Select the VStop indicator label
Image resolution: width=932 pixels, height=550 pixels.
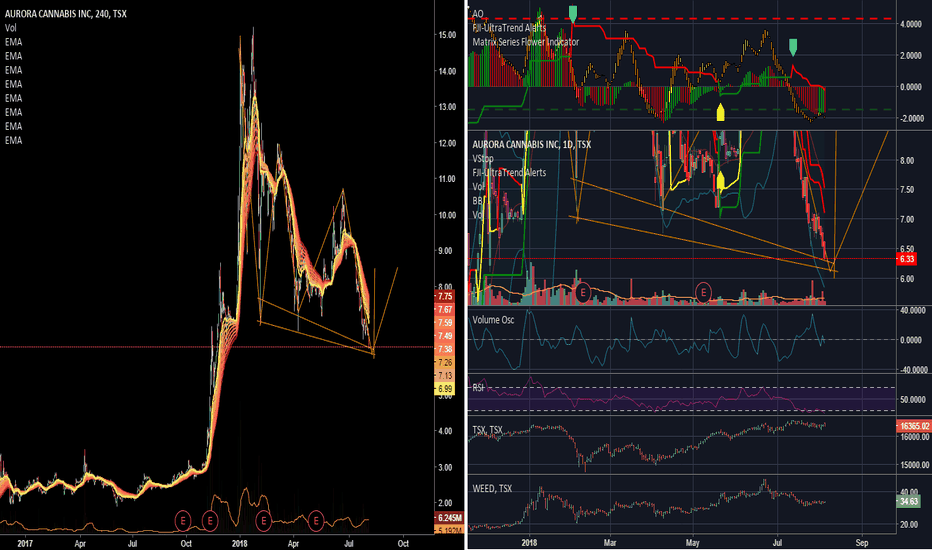point(483,159)
